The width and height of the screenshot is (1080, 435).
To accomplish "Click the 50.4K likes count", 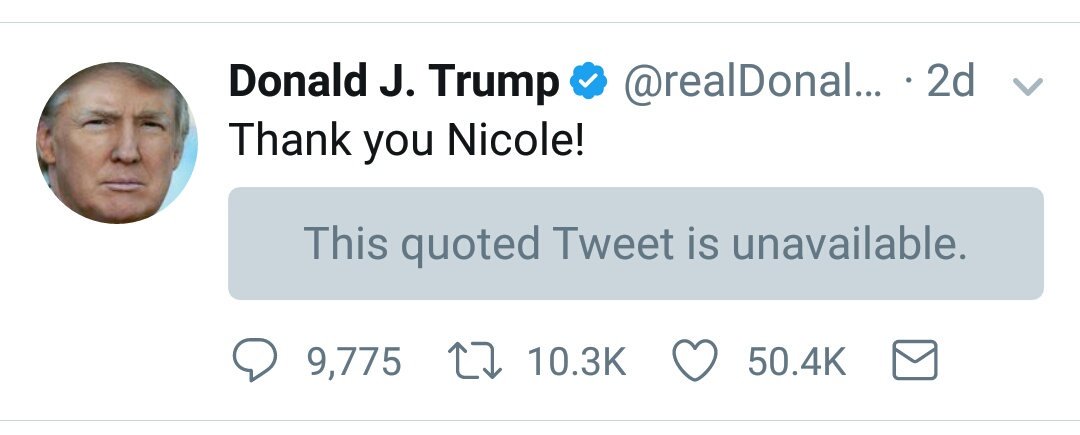I will (x=796, y=362).
